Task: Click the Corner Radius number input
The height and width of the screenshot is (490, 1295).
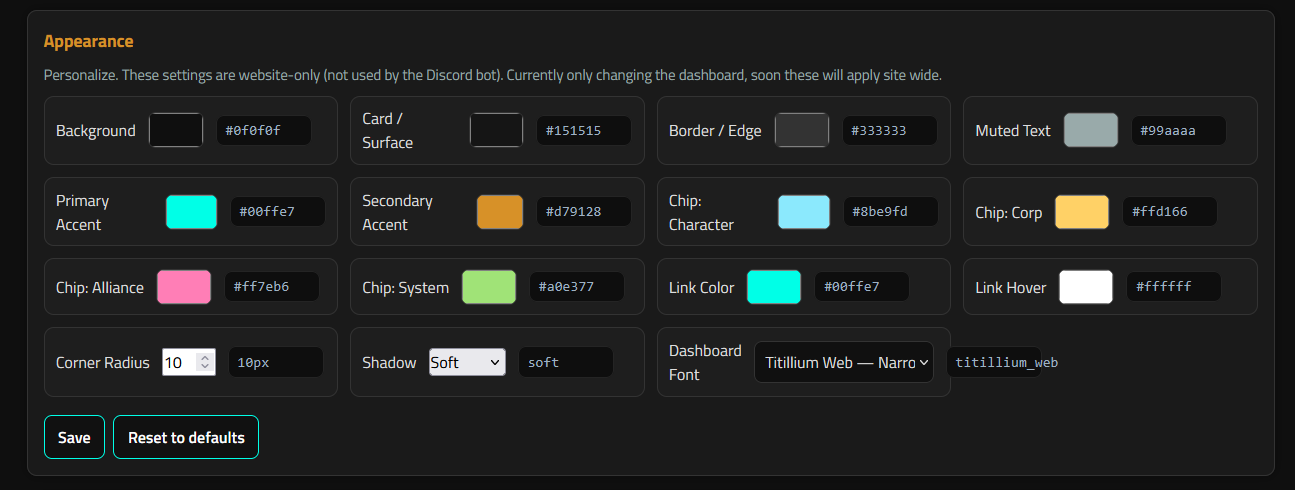Action: tap(179, 362)
